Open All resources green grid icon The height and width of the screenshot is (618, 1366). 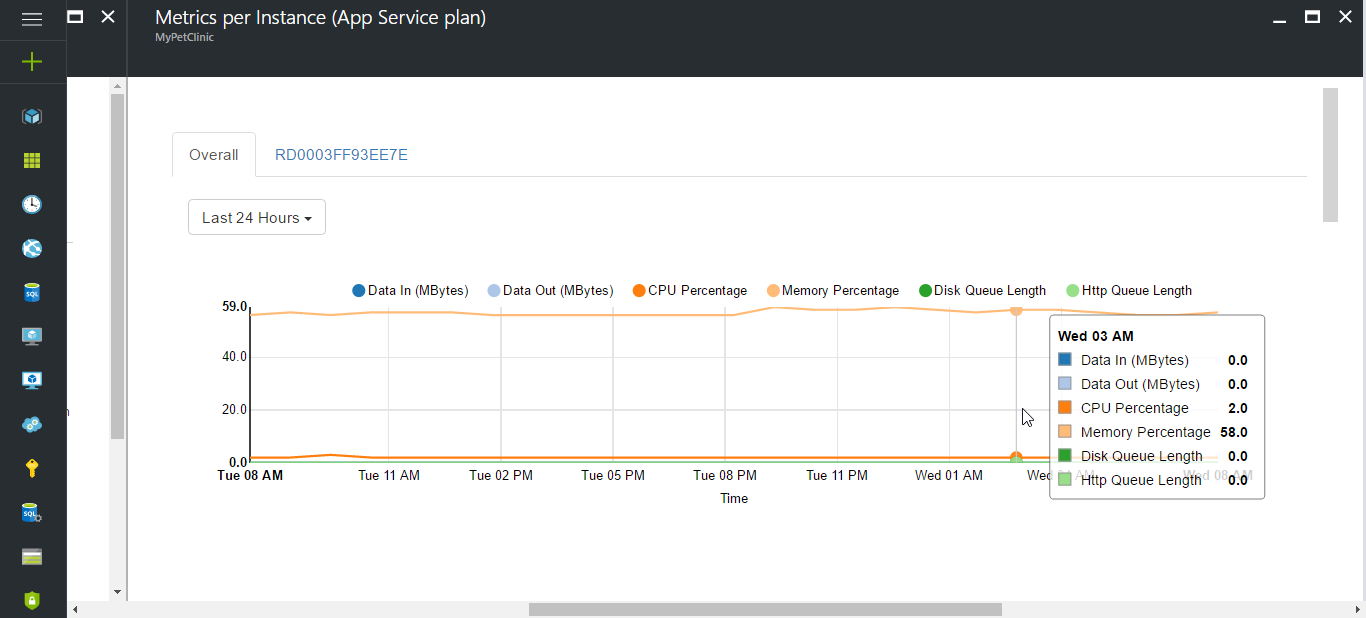point(32,160)
